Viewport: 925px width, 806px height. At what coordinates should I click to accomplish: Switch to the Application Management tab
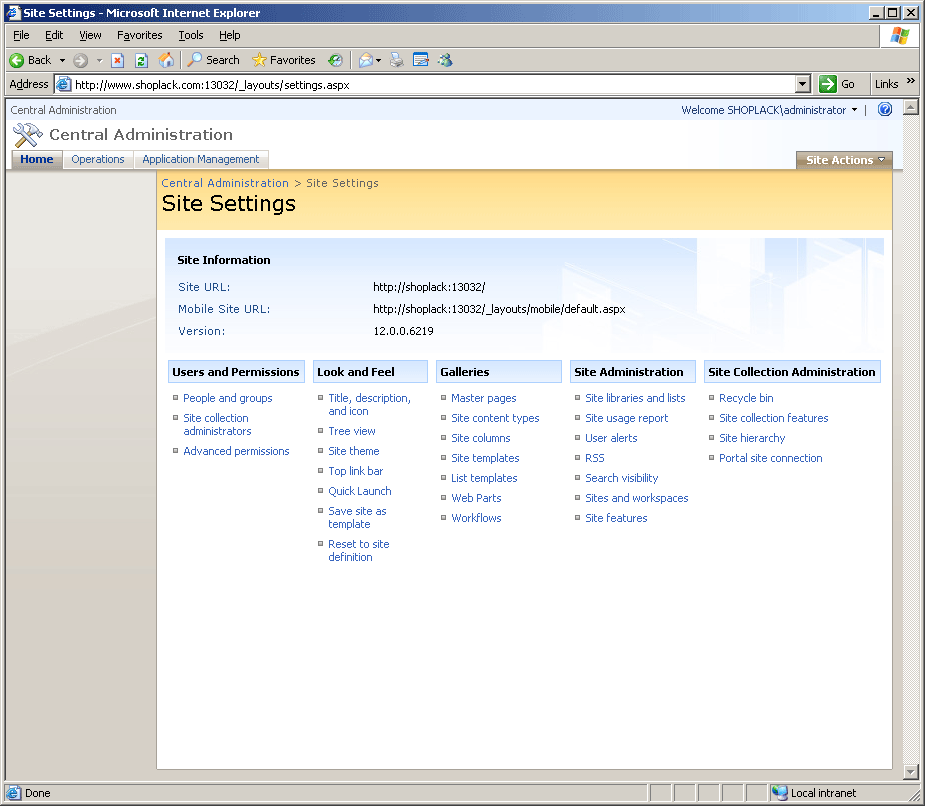201,159
